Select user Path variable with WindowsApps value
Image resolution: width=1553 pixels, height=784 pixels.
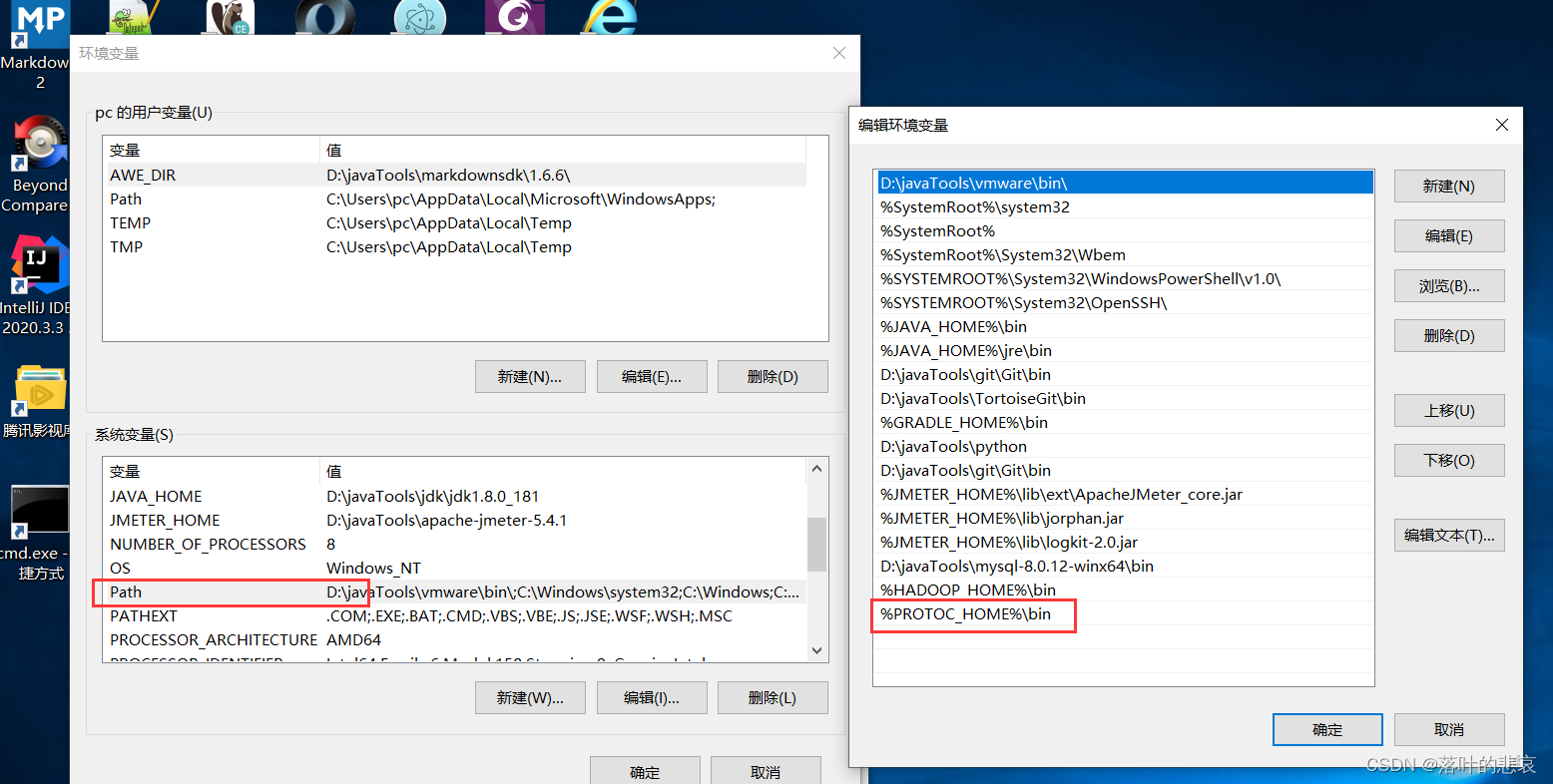pyautogui.click(x=454, y=198)
